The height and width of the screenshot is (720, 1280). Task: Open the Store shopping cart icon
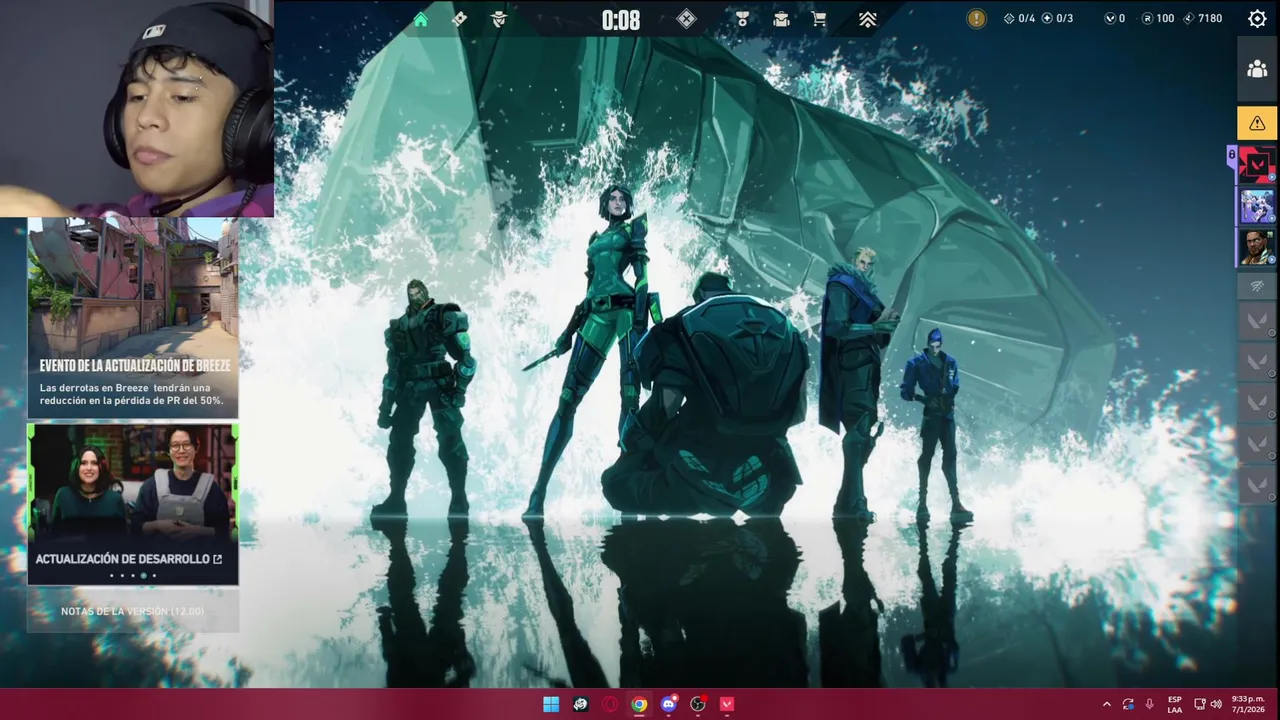click(x=819, y=19)
